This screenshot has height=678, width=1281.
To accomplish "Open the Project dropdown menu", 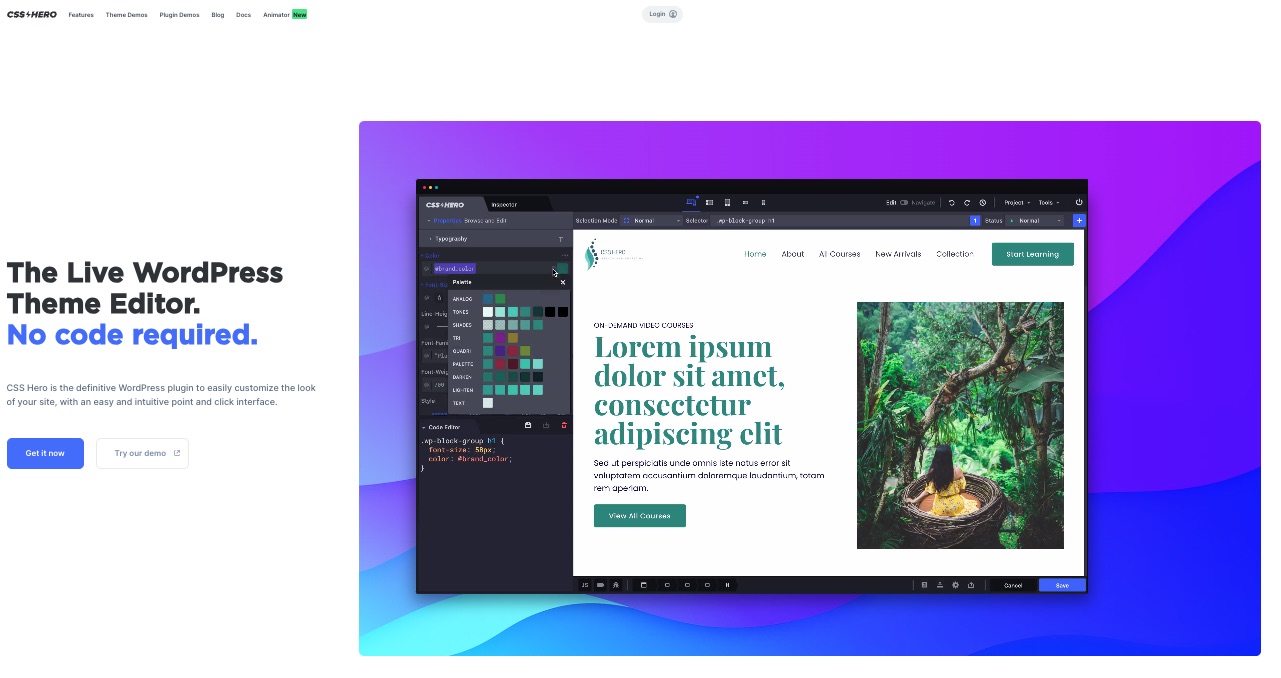I will click(x=1017, y=203).
